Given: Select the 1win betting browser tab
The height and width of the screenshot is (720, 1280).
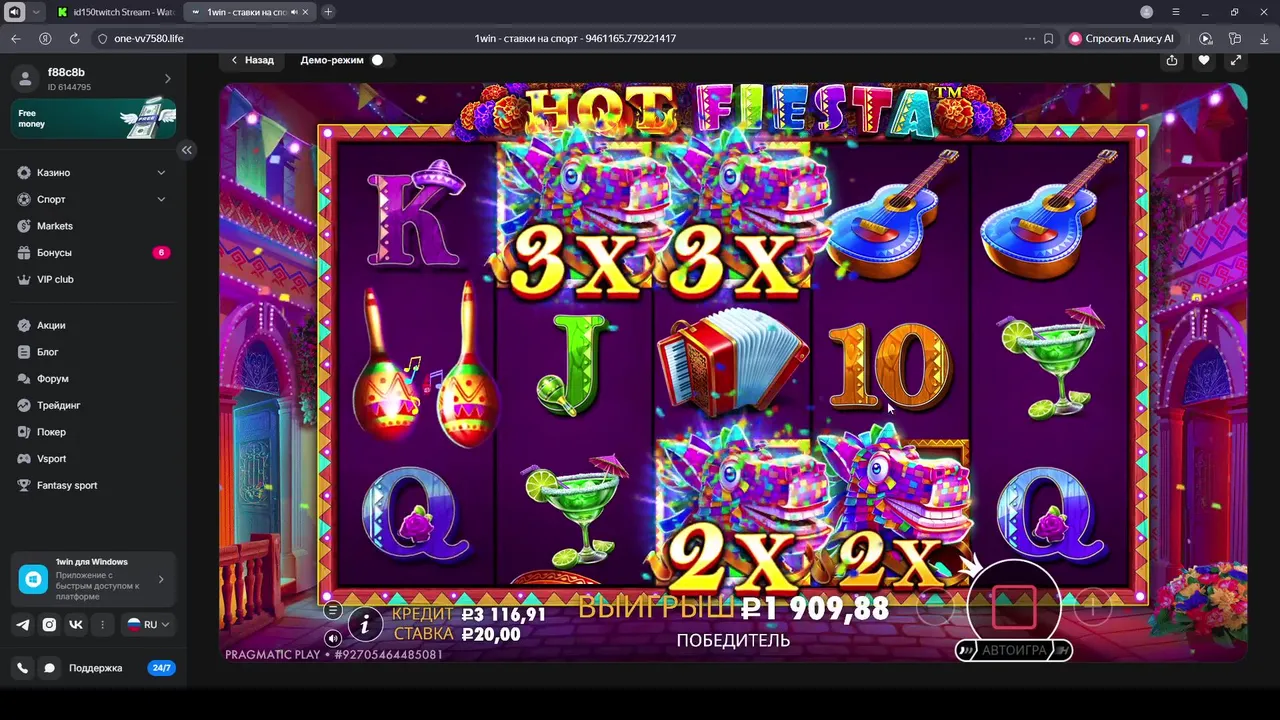Looking at the screenshot, I should [249, 12].
